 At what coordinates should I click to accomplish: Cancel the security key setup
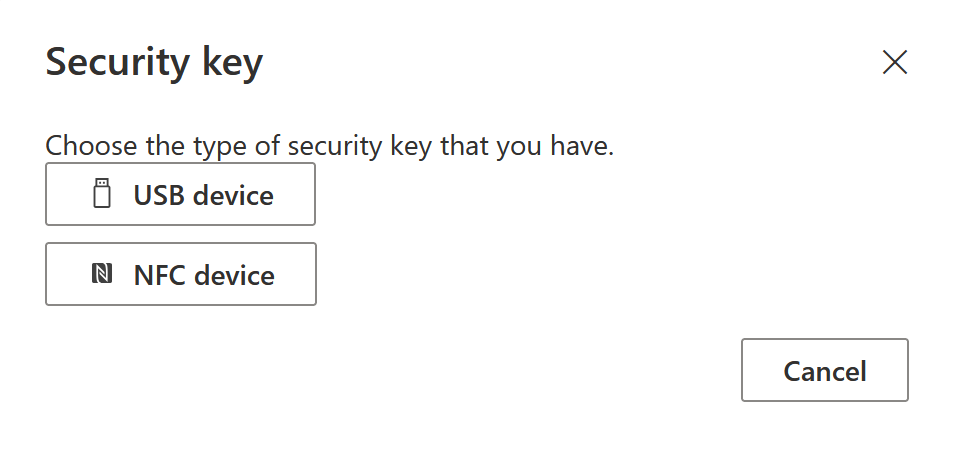(x=824, y=371)
